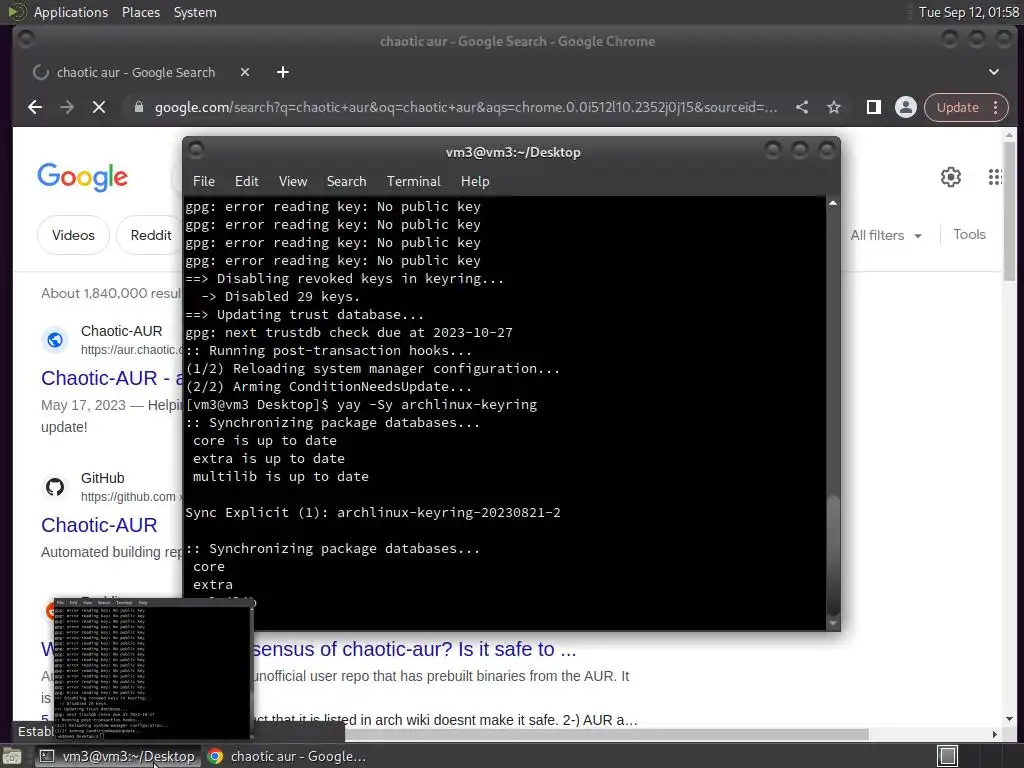The image size is (1024, 768).
Task: Click the show desktop icon in the taskbar
Action: [x=12, y=756]
